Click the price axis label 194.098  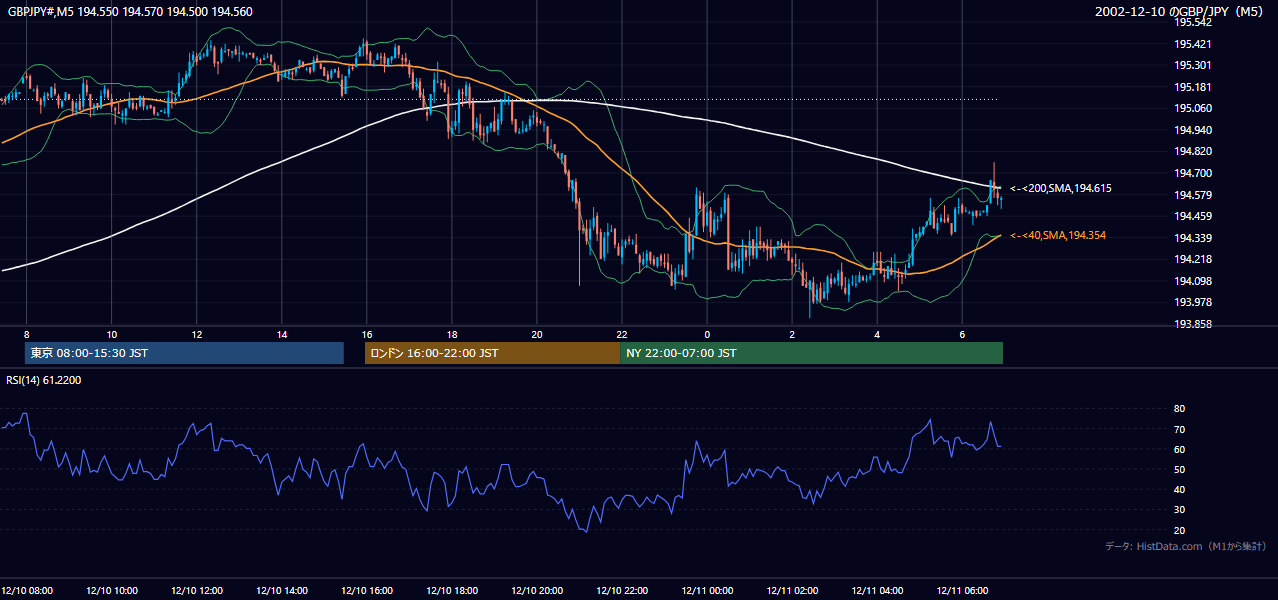pos(1192,281)
